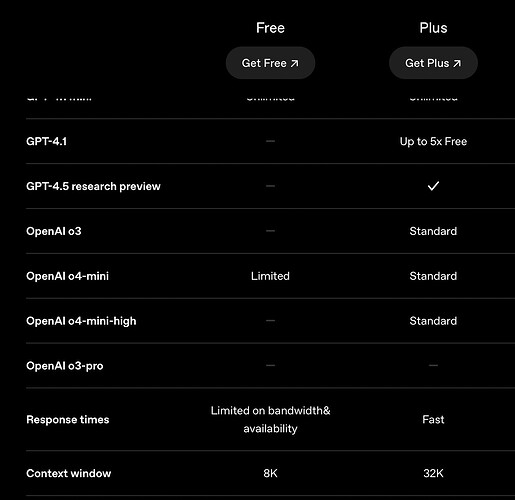The height and width of the screenshot is (500, 515).
Task: Click the arrow icon on Get Plus
Action: coord(457,63)
